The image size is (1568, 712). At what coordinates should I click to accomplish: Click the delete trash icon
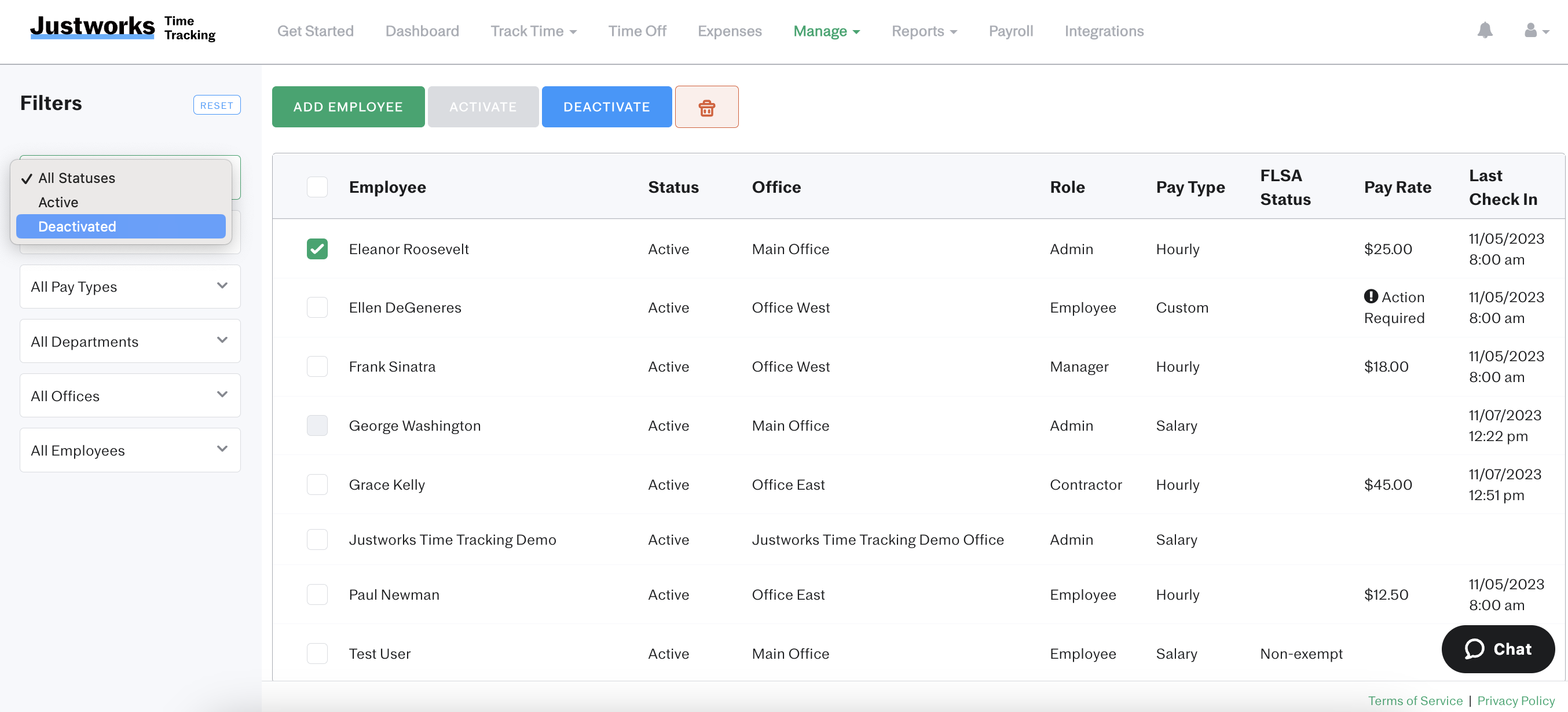click(706, 107)
